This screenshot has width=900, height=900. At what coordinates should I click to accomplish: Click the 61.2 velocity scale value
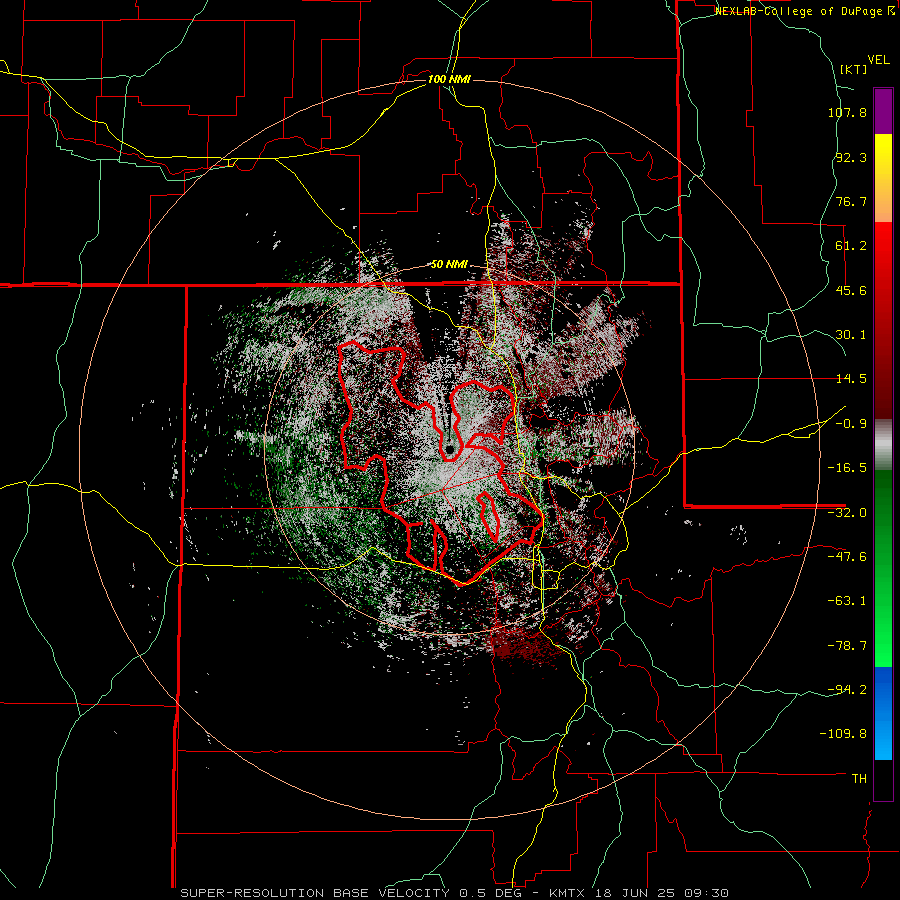(851, 246)
